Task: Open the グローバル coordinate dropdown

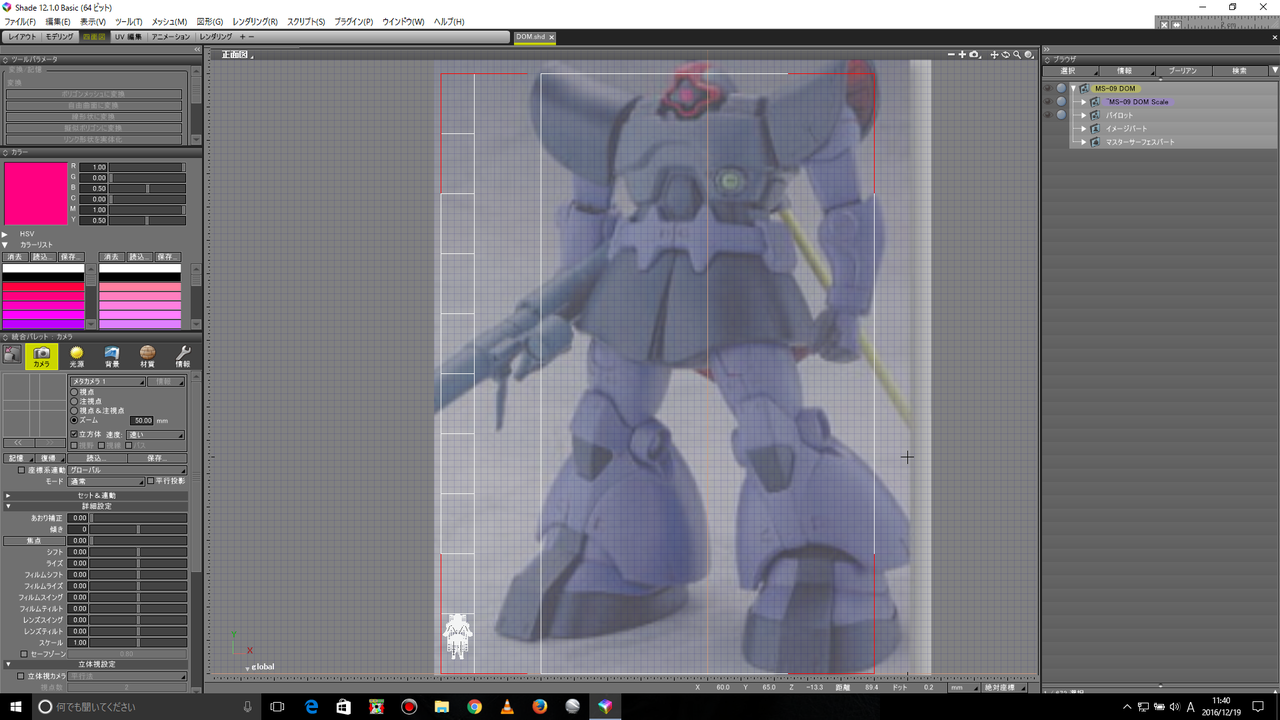Action: click(x=127, y=470)
